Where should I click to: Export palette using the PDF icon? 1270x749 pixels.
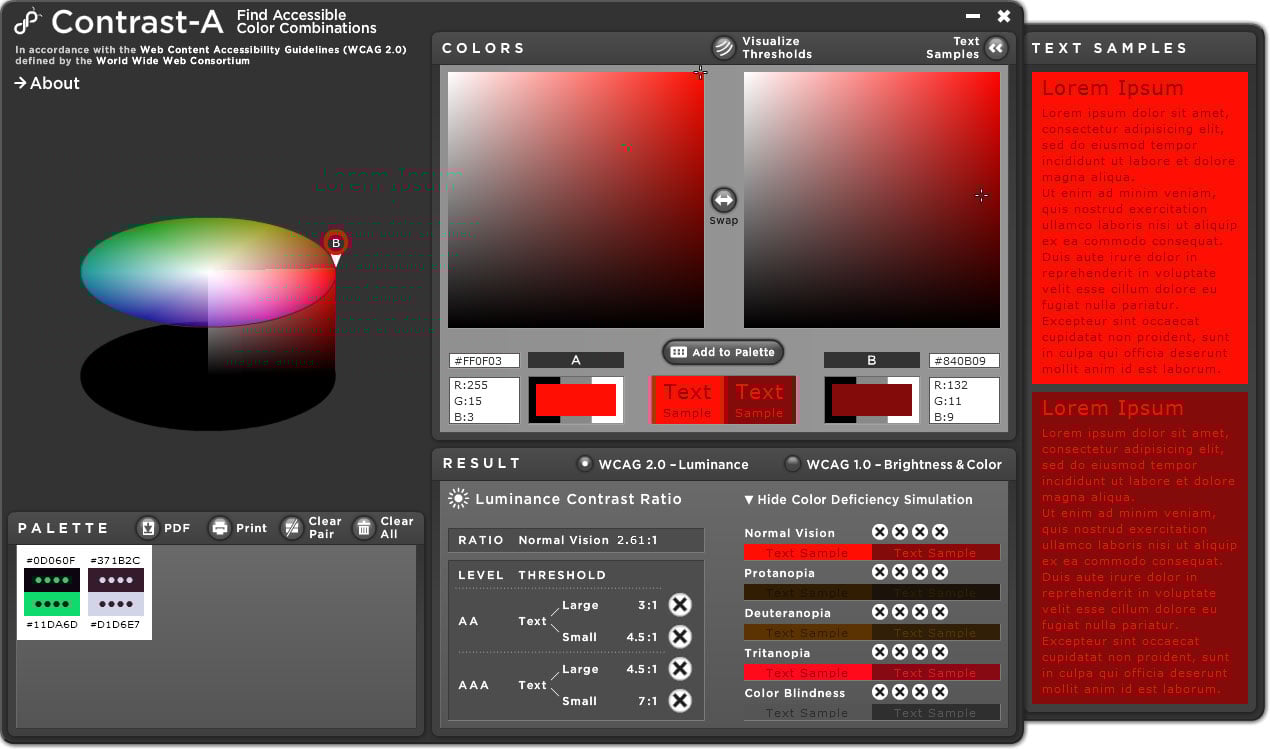point(148,528)
